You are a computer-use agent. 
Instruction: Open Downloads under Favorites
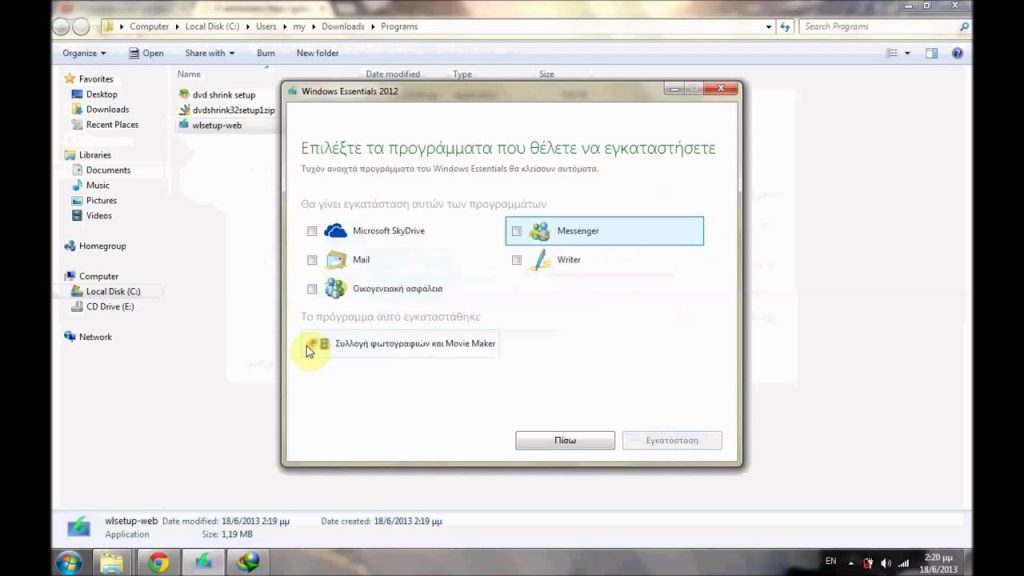point(107,110)
